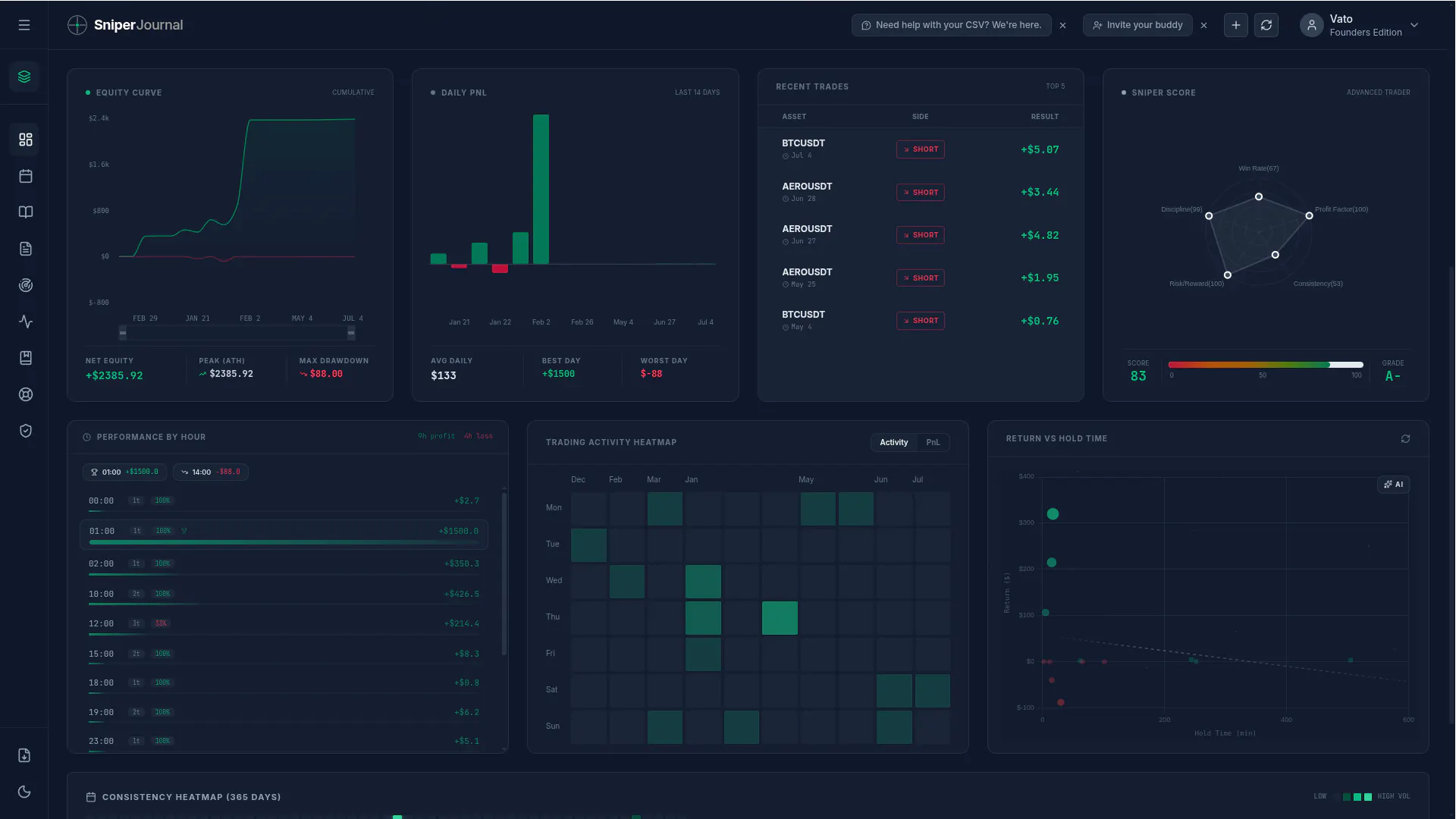Screen dimensions: 1456x819
Task: Expand the Vato account dropdown
Action: (1414, 25)
